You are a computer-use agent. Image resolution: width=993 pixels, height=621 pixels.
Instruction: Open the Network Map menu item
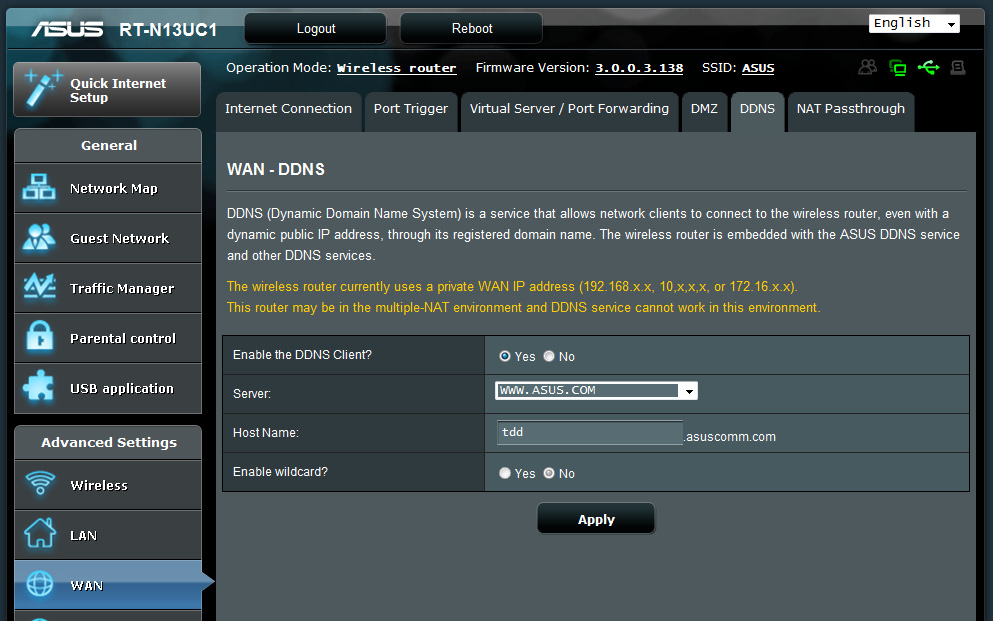(x=108, y=188)
